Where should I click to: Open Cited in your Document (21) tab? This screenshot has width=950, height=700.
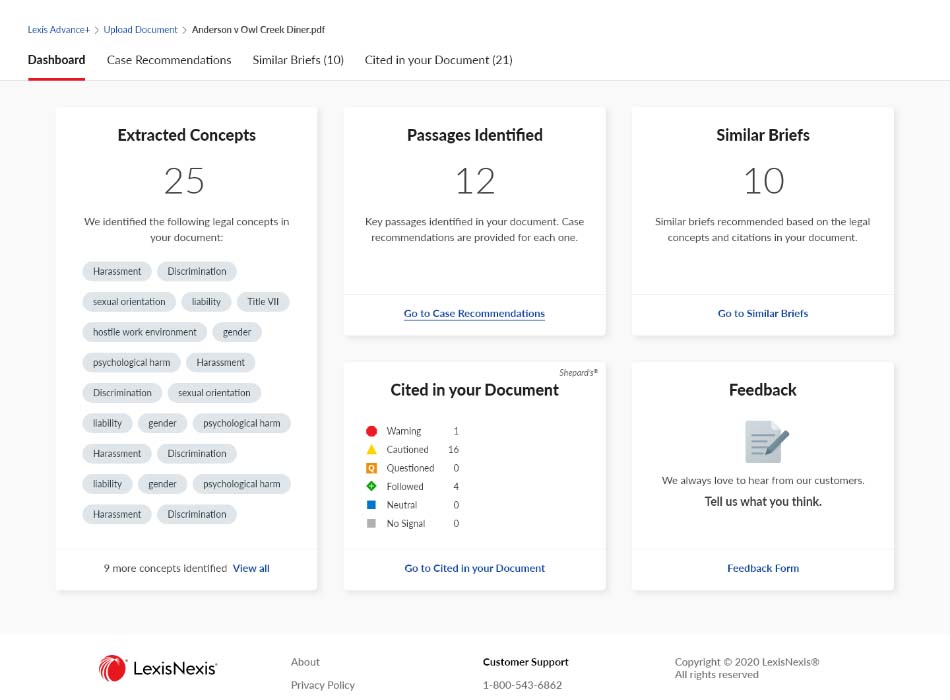pos(439,60)
